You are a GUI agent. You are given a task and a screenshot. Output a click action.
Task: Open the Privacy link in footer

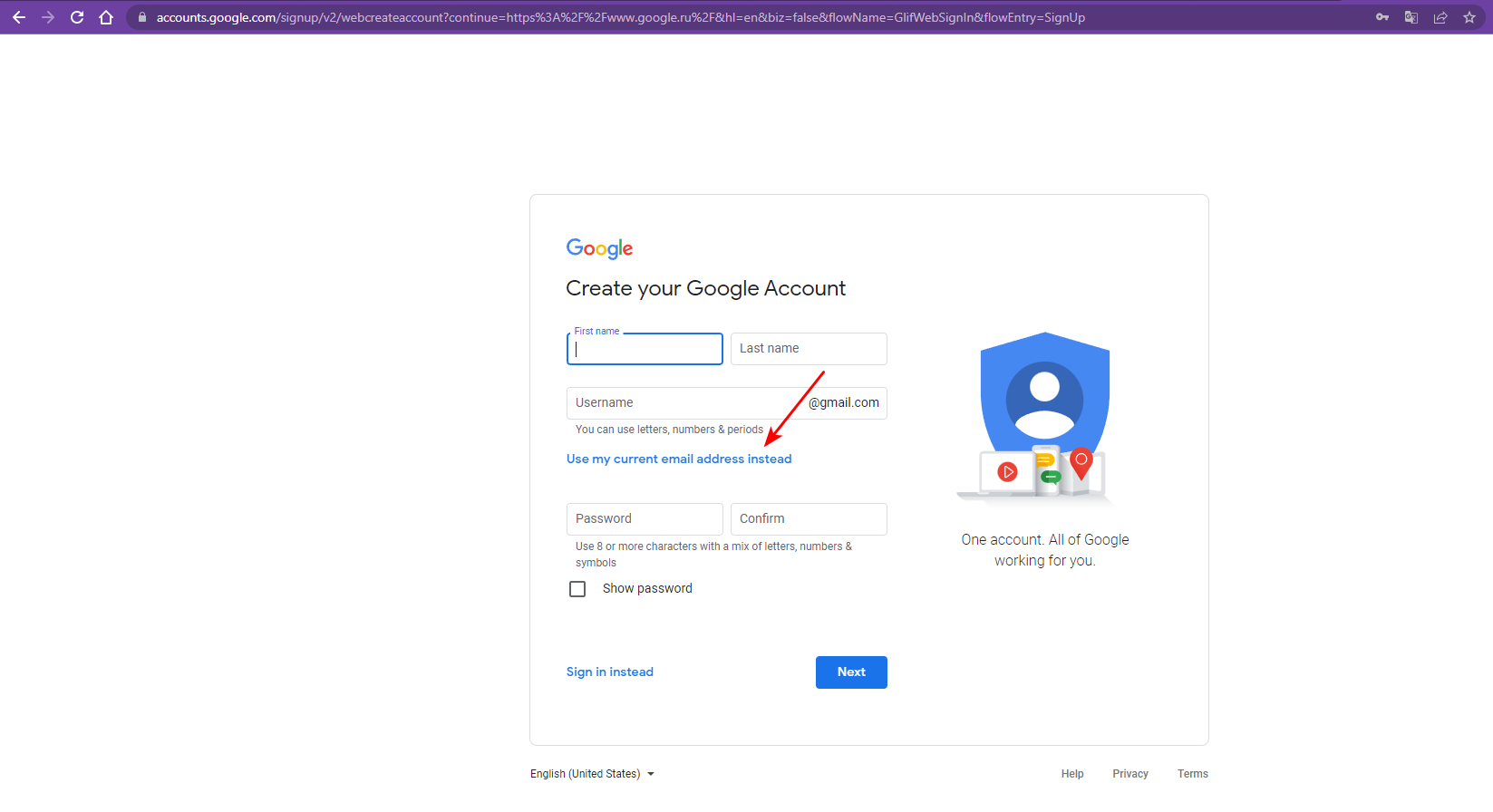tap(1130, 774)
